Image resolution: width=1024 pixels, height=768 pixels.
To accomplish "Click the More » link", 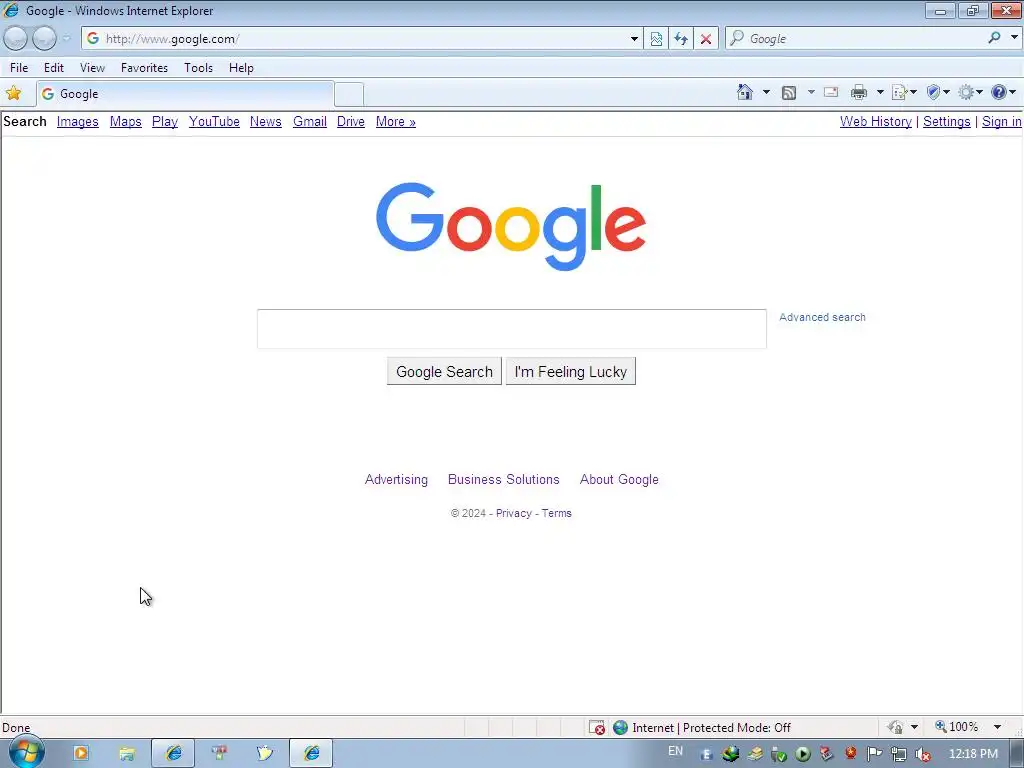I will [396, 121].
